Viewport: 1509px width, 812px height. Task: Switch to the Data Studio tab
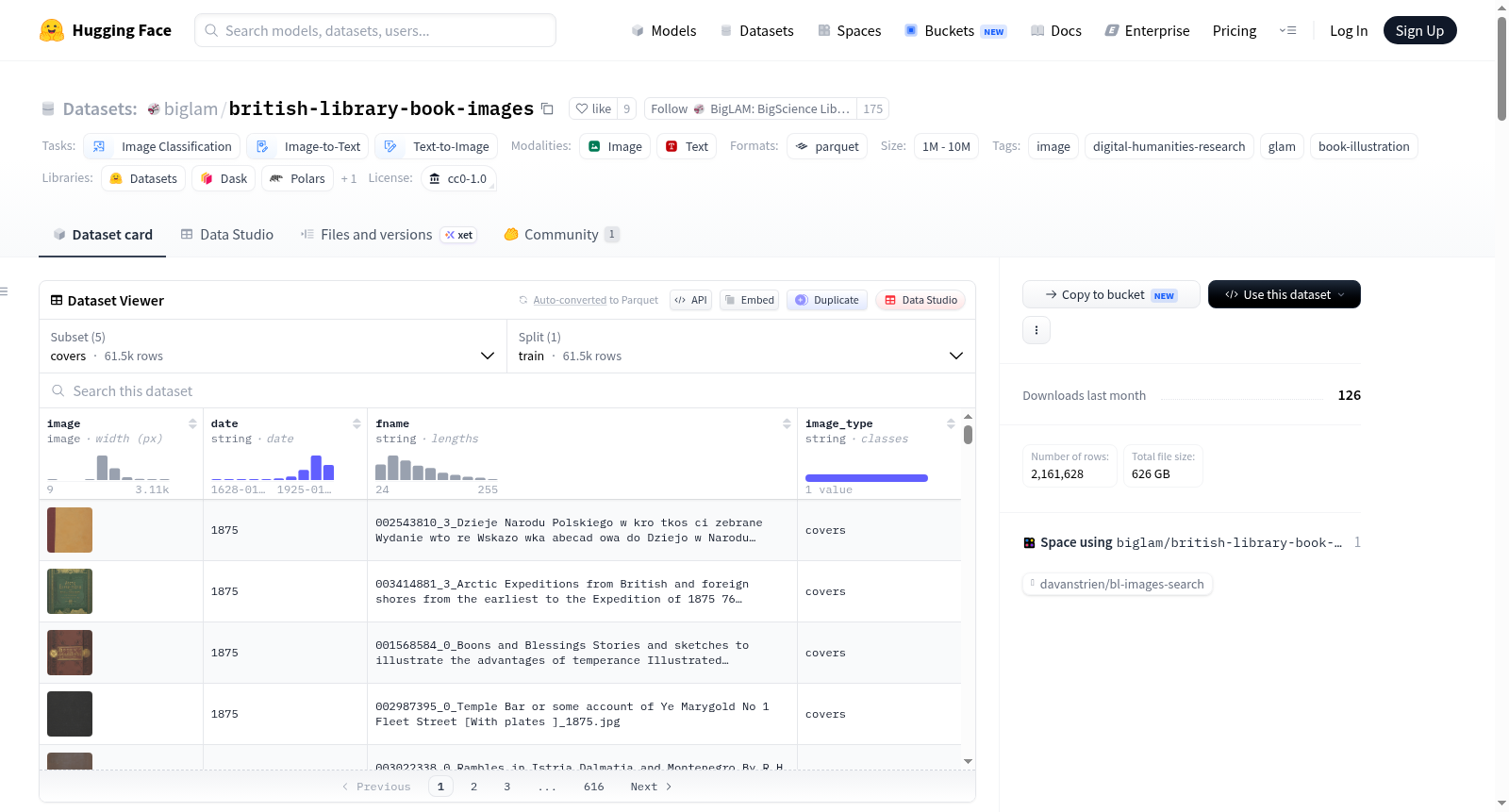[x=227, y=235]
